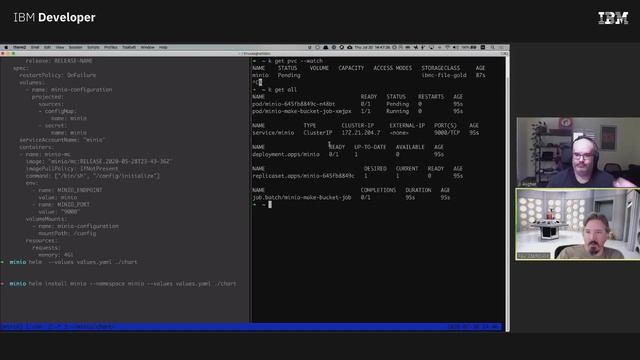Click the 'DESIRED' column header
This screenshot has height=360, width=640.
point(375,169)
